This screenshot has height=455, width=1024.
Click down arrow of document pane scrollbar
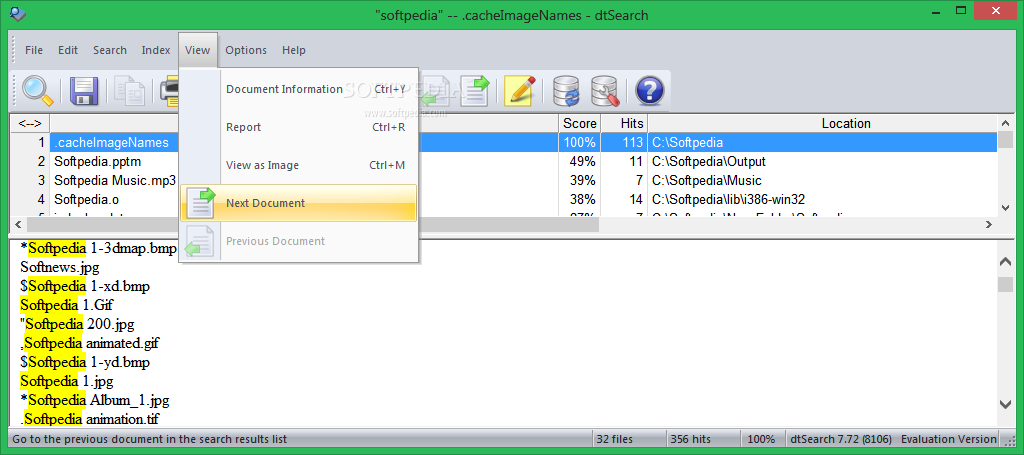tap(1006, 403)
